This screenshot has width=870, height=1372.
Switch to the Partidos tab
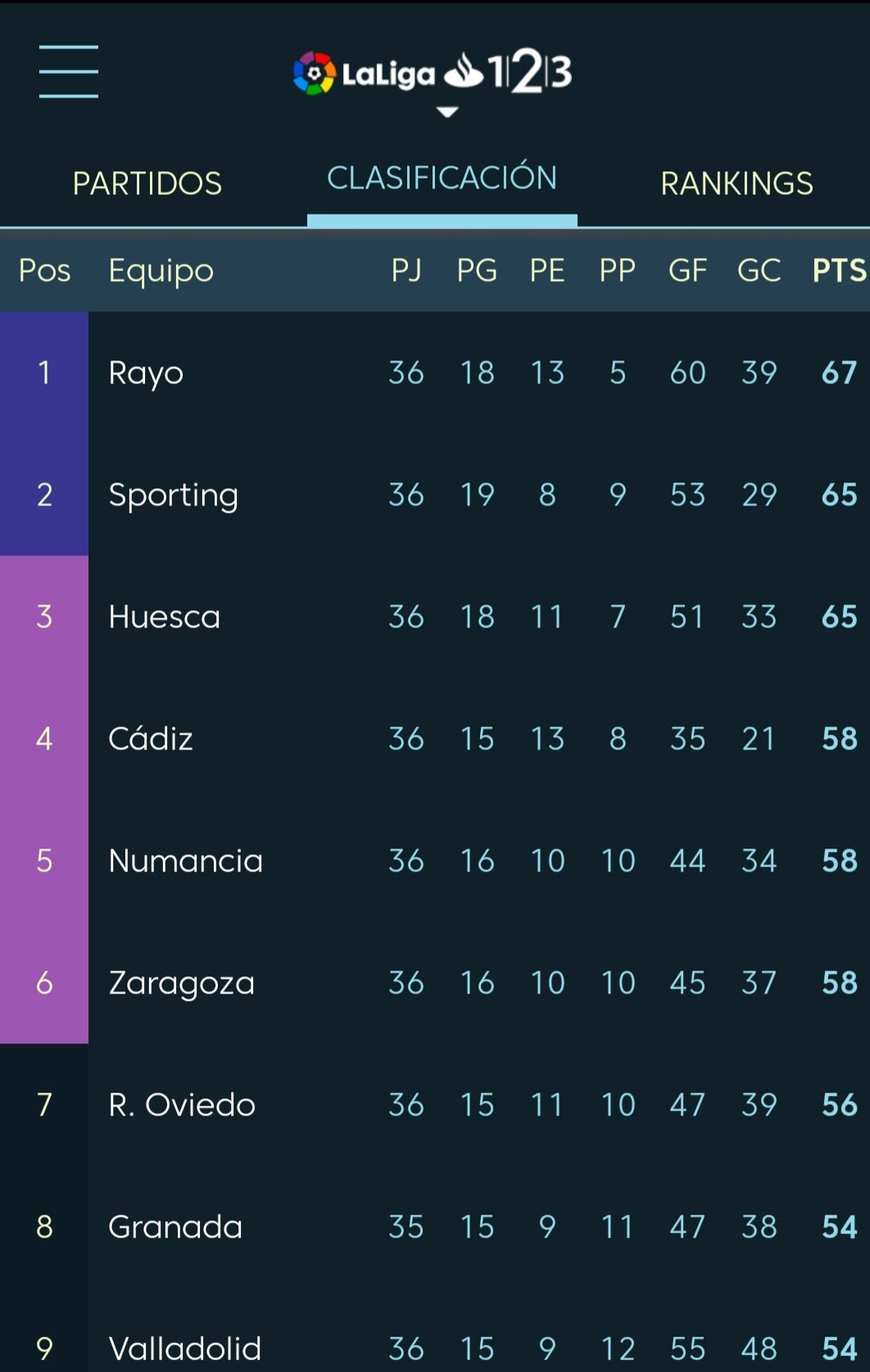(147, 183)
